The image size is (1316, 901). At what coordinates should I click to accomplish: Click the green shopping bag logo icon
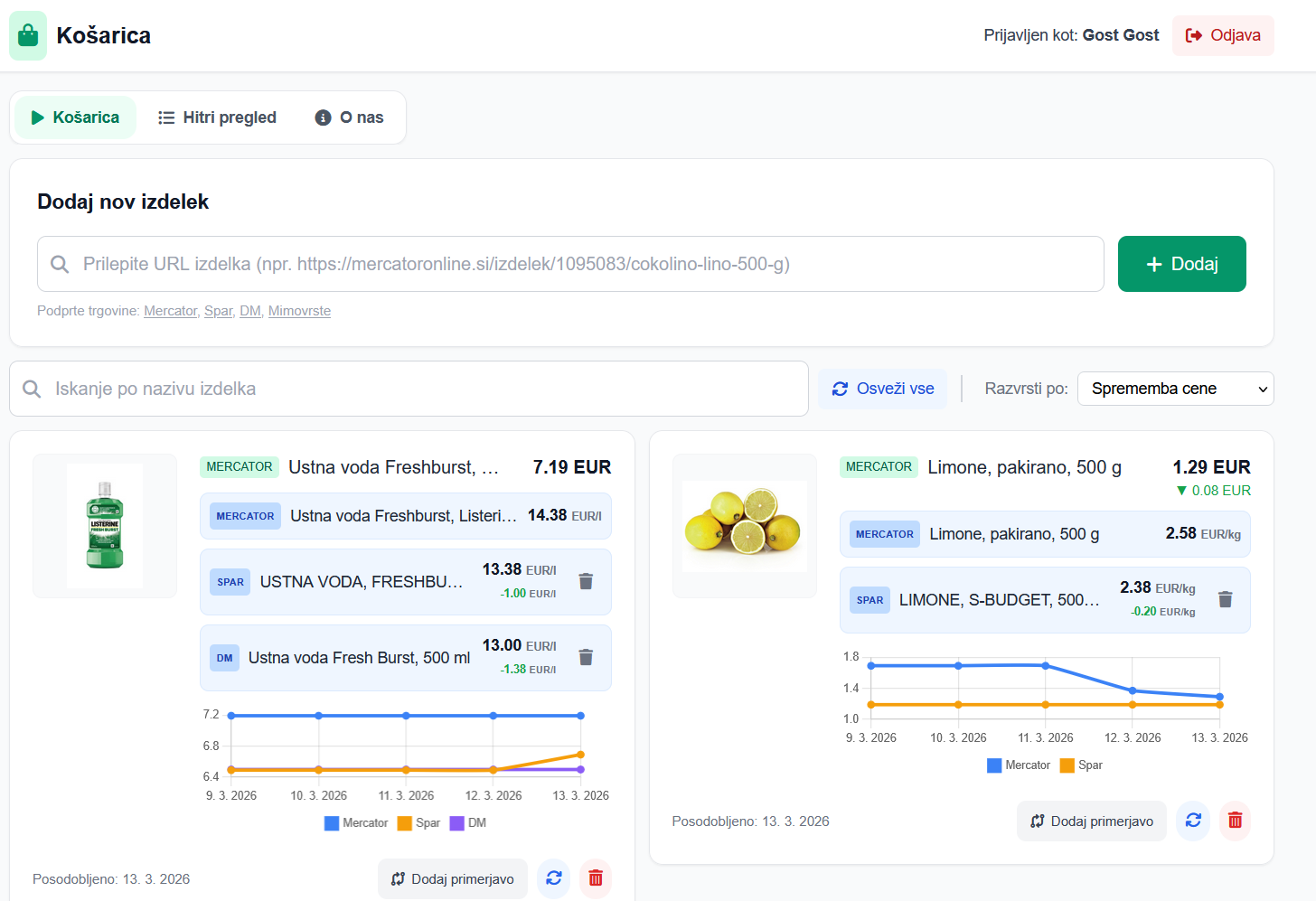click(x=28, y=35)
